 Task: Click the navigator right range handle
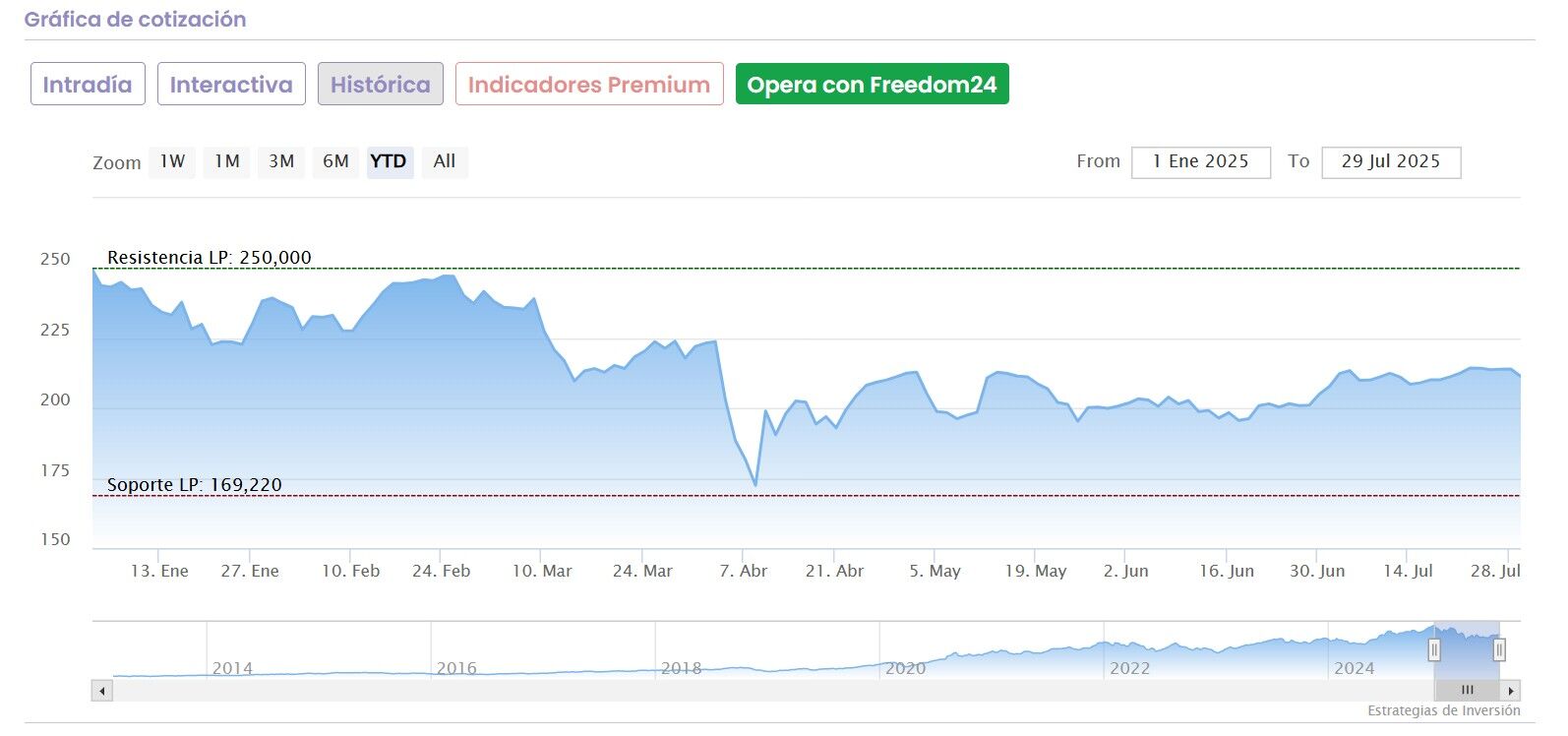click(x=1499, y=649)
